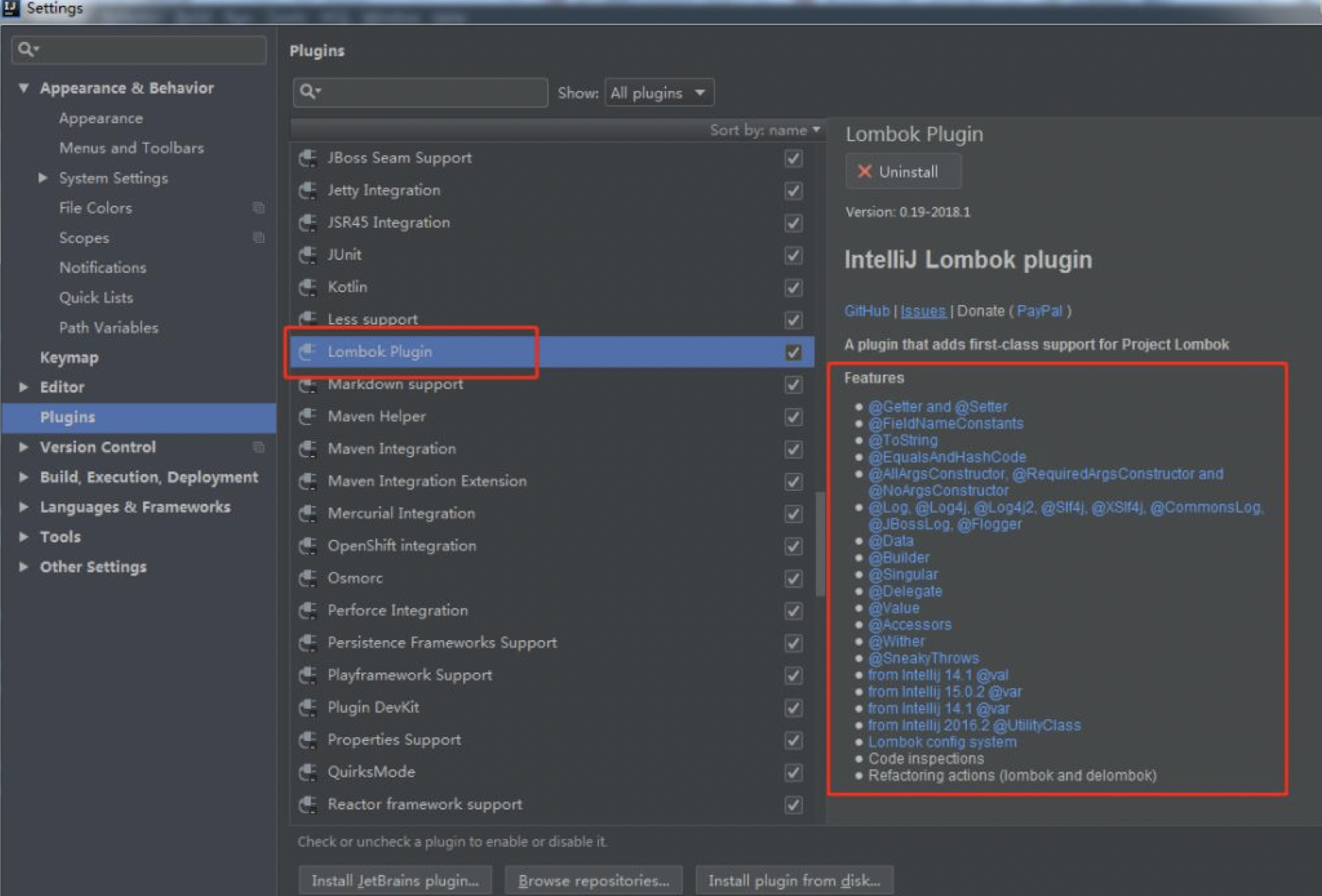Click the JBoss Seam Support plugin icon
1322x896 pixels.
[x=307, y=158]
